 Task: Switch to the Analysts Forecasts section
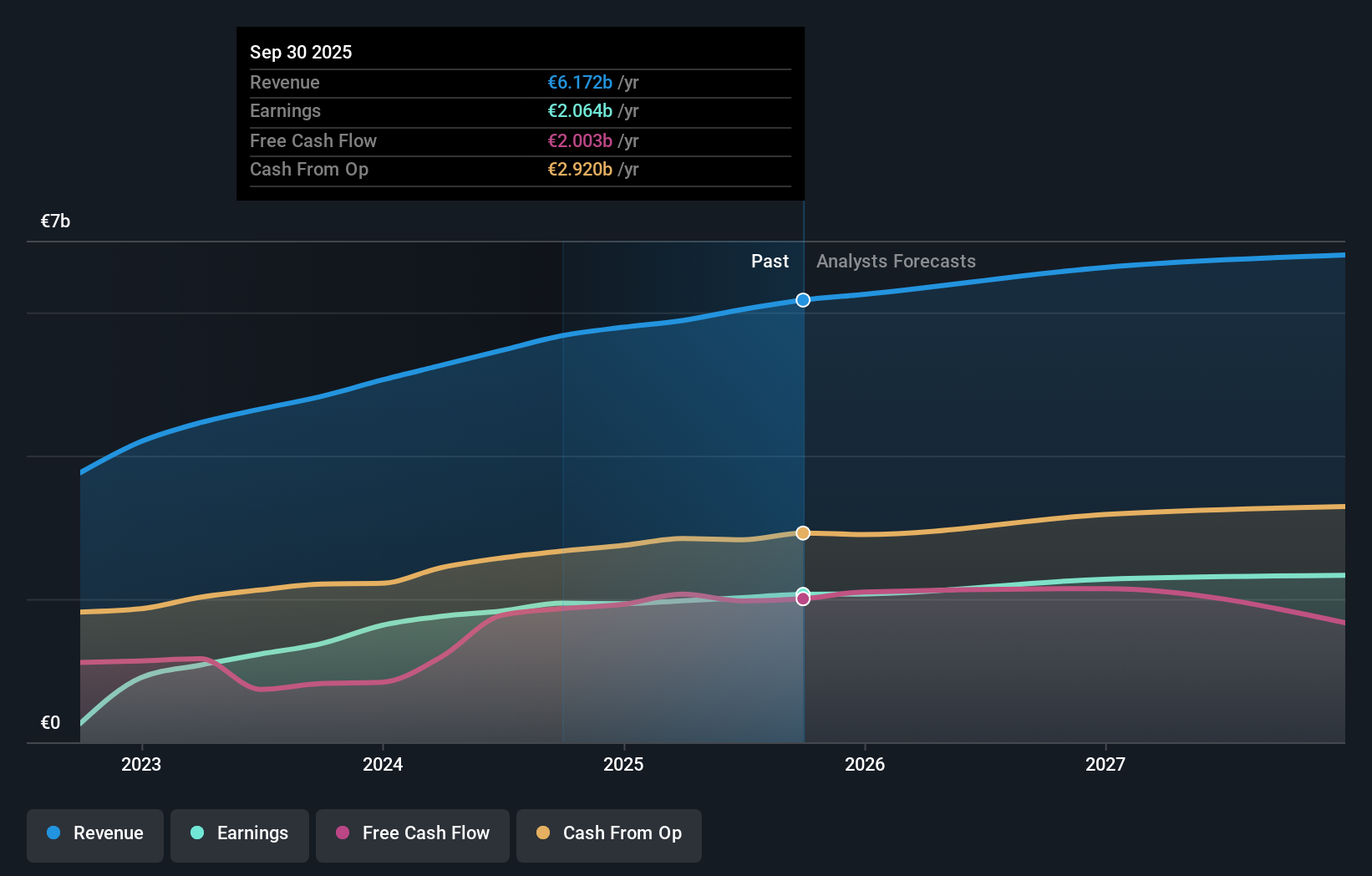[895, 261]
